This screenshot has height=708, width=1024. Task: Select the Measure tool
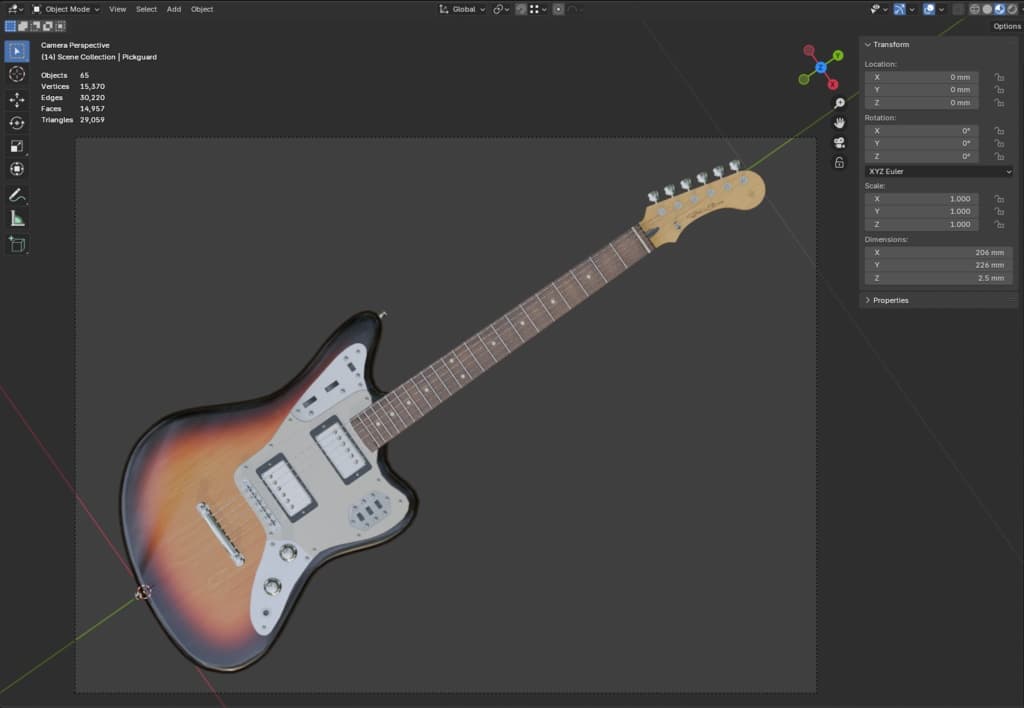17,218
